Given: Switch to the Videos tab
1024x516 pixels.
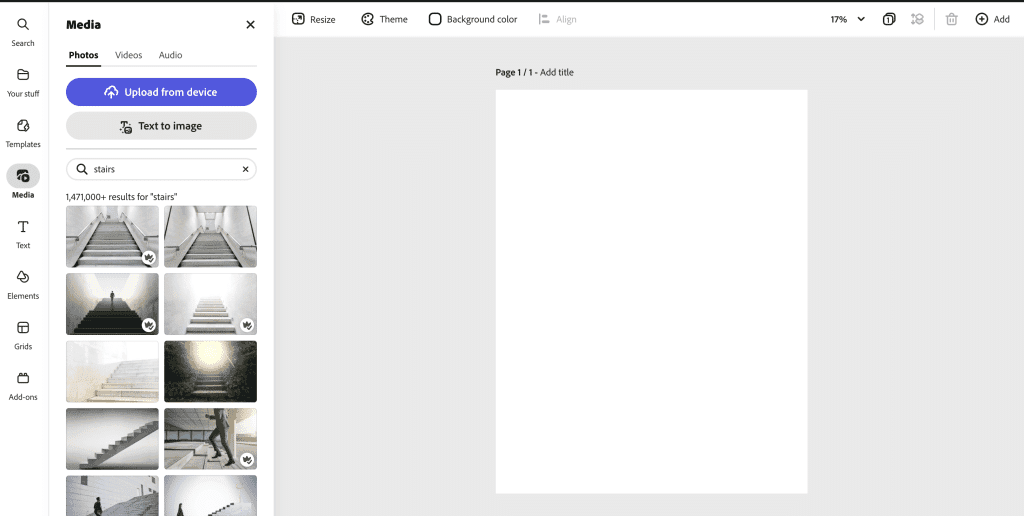Looking at the screenshot, I should [129, 55].
